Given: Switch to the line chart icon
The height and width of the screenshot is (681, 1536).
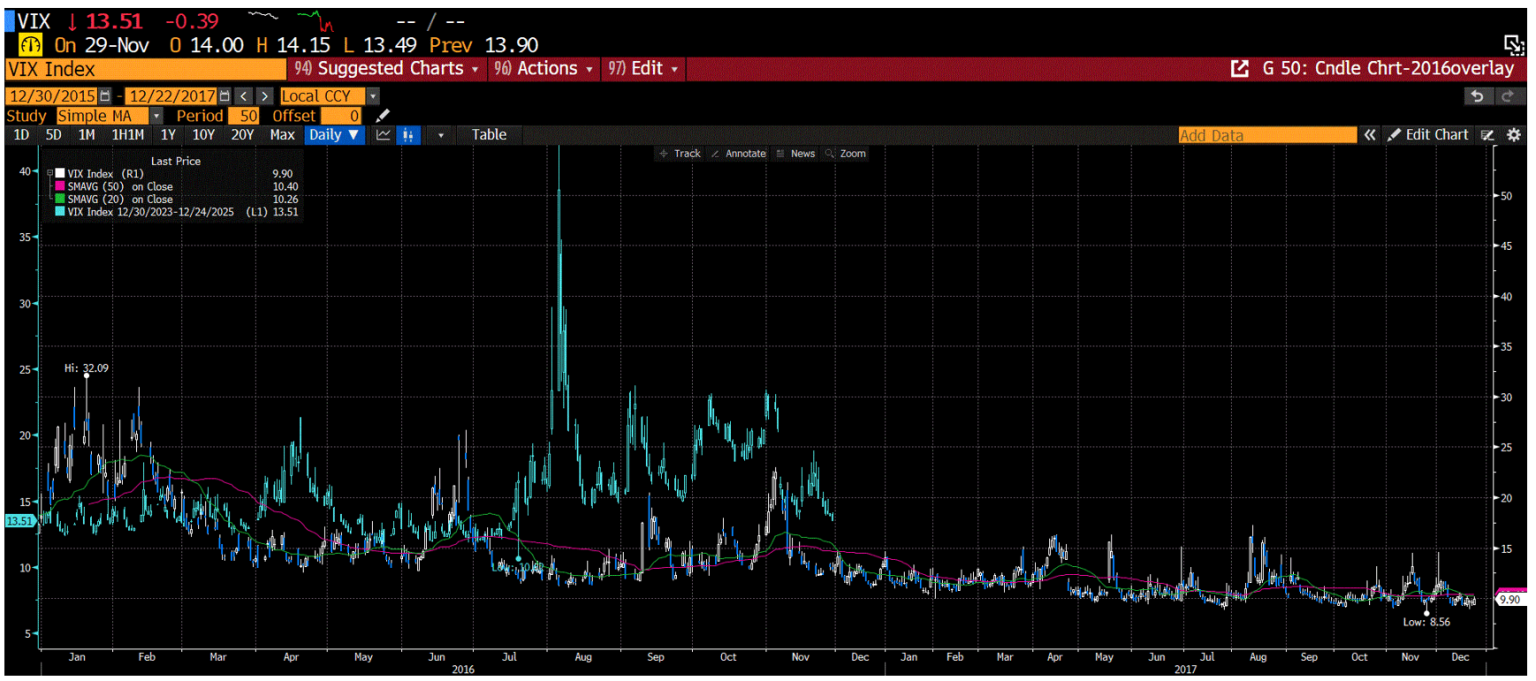Looking at the screenshot, I should point(383,135).
